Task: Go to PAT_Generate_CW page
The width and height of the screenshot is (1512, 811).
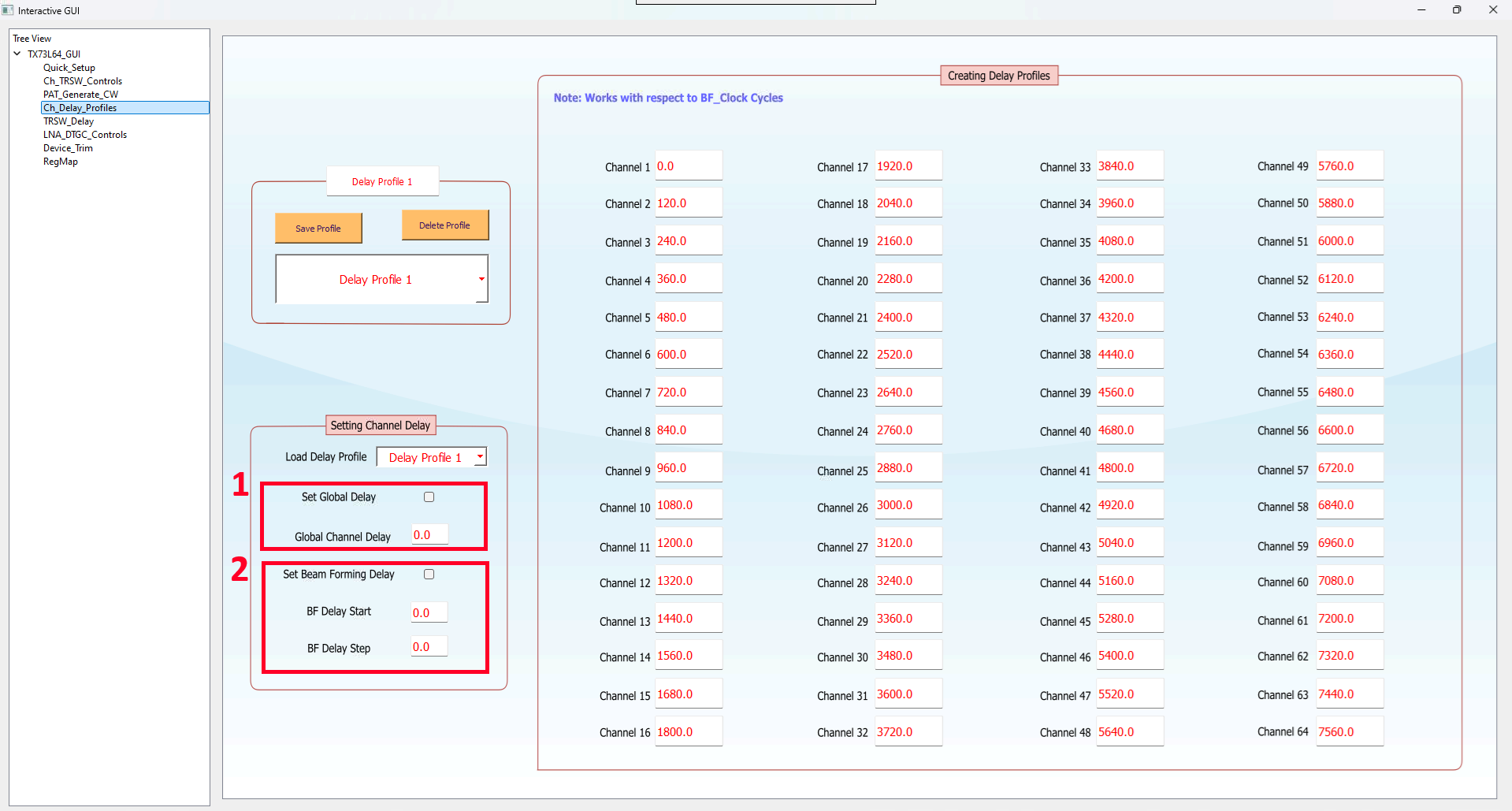Action: pos(80,95)
